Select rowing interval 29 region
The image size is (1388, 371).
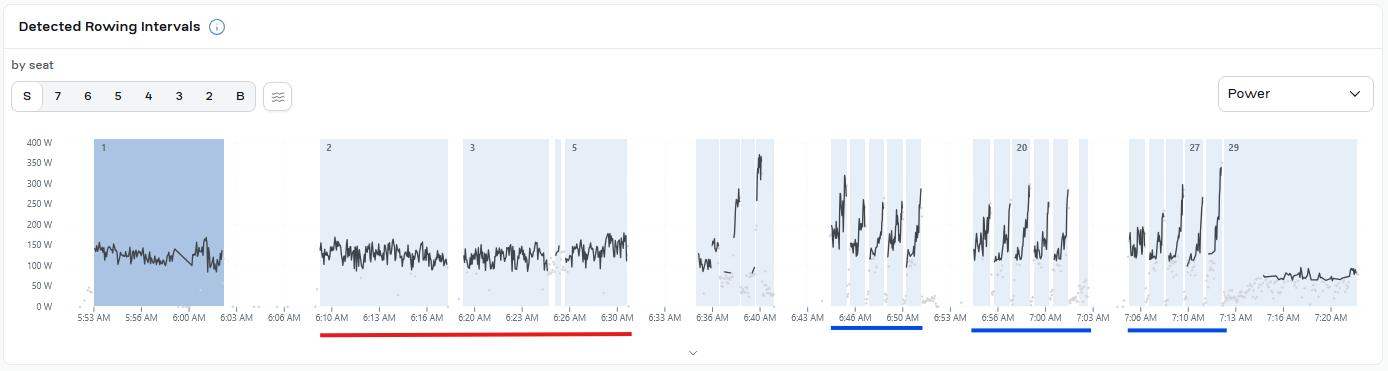(1290, 222)
